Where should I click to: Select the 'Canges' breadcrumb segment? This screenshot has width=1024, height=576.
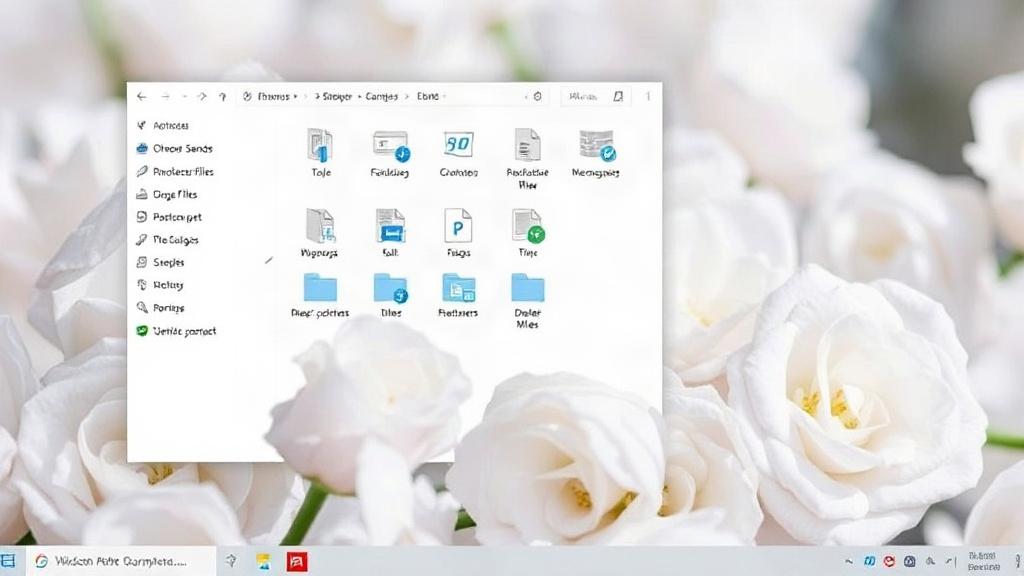[381, 97]
